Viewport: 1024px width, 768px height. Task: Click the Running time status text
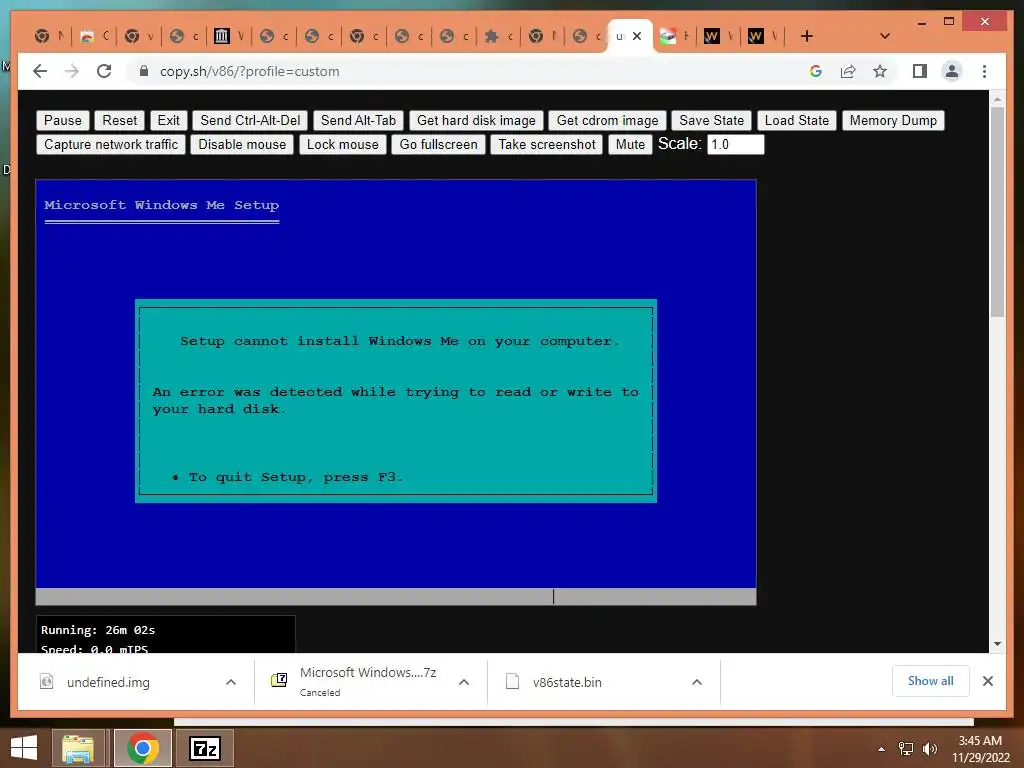[98, 630]
